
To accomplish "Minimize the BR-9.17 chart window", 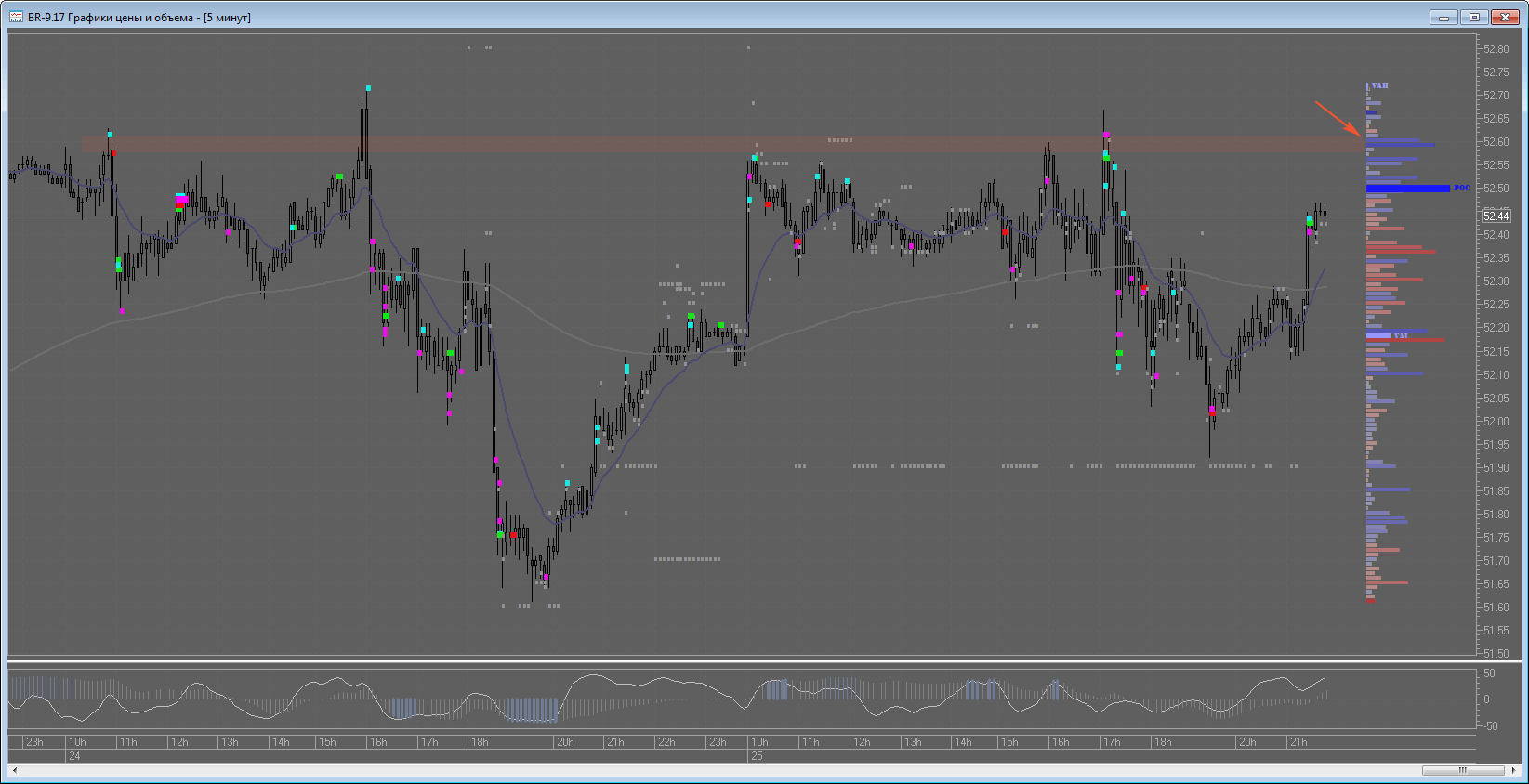I will coord(1443,17).
